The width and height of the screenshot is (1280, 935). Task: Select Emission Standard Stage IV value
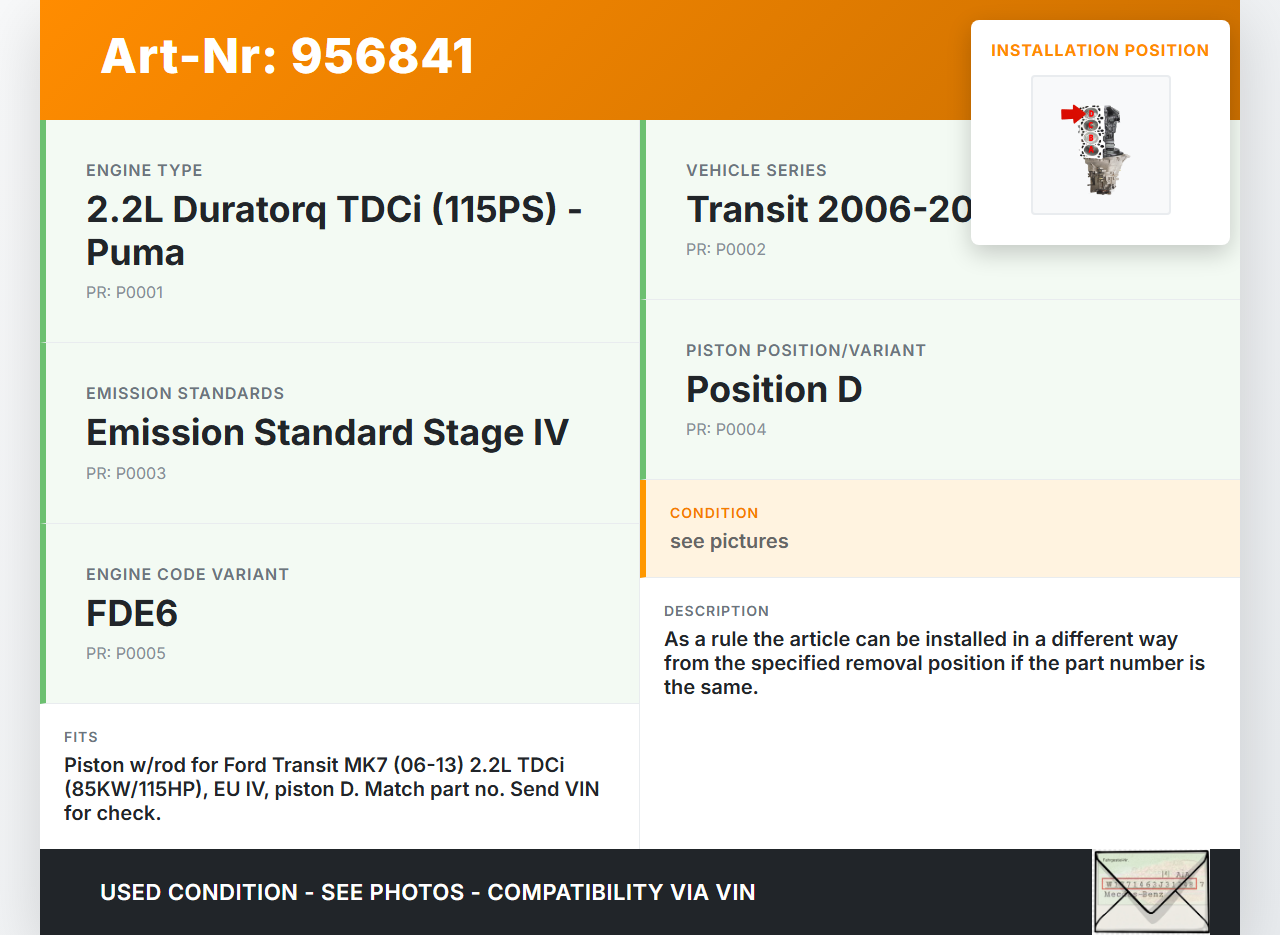(327, 433)
